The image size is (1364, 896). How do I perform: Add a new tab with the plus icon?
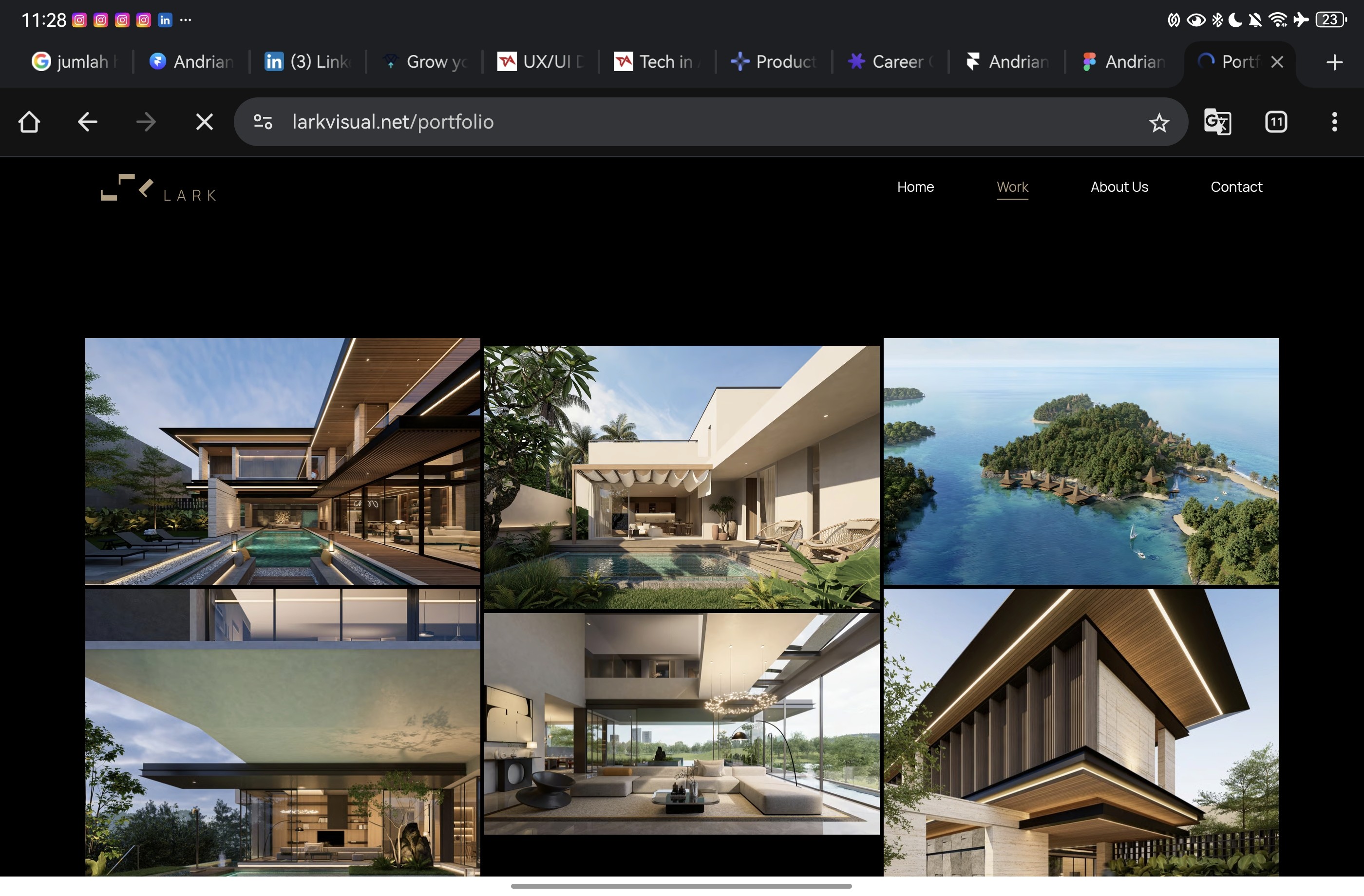[1334, 62]
